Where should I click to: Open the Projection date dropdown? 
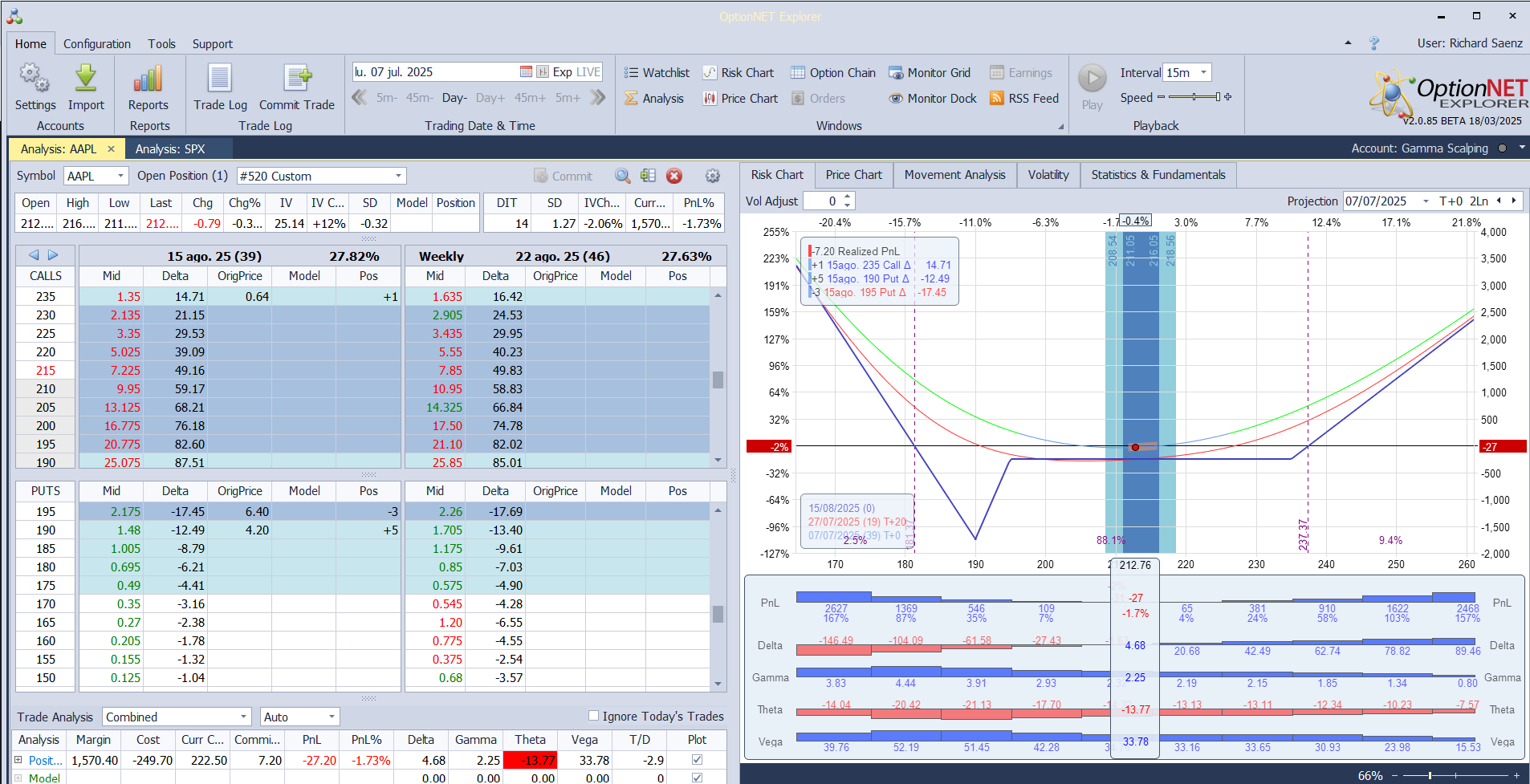(1426, 201)
